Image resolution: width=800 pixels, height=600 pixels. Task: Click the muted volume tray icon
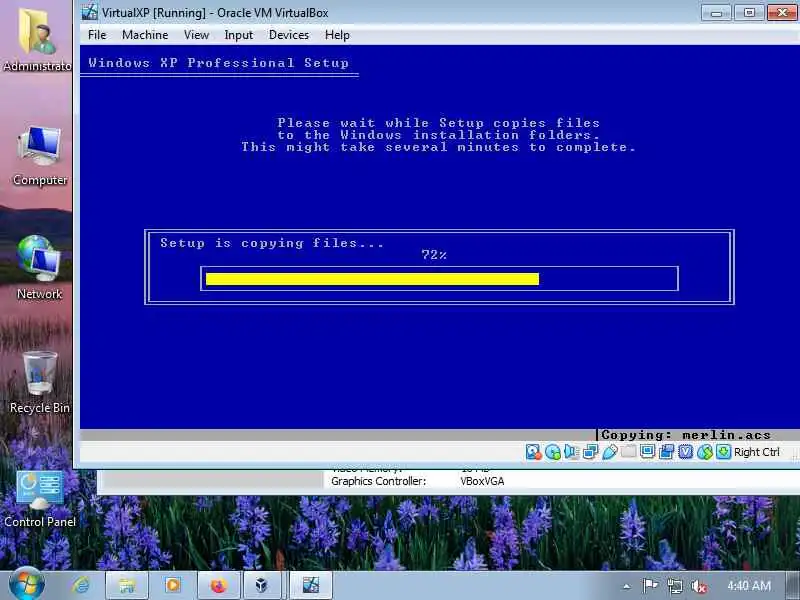698,586
